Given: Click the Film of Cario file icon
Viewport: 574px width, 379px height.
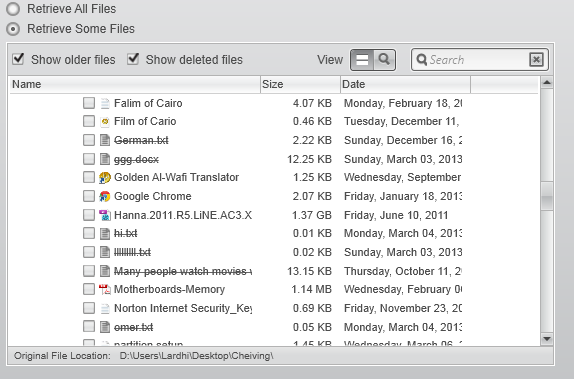Looking at the screenshot, I should [105, 121].
